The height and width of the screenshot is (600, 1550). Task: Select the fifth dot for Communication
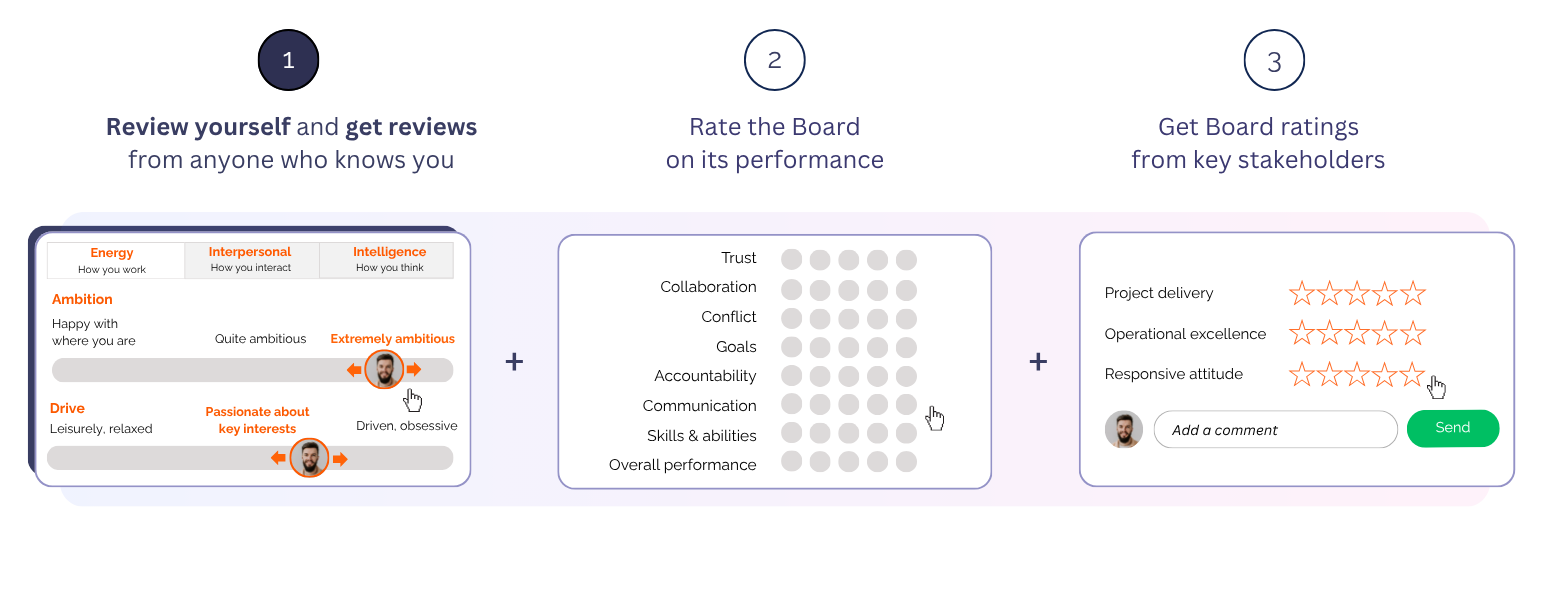click(906, 404)
